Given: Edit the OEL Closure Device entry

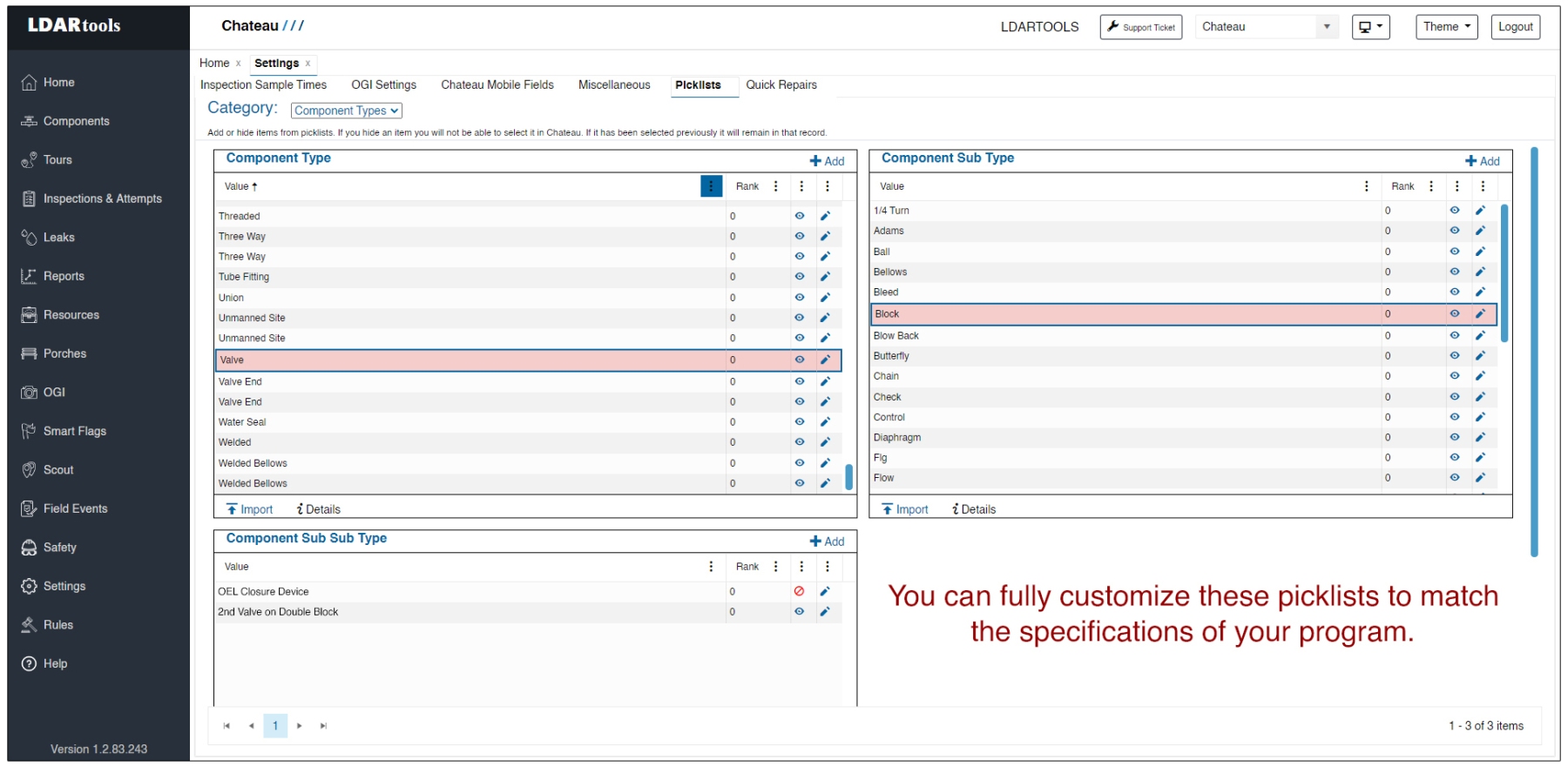Looking at the screenshot, I should pyautogui.click(x=825, y=591).
